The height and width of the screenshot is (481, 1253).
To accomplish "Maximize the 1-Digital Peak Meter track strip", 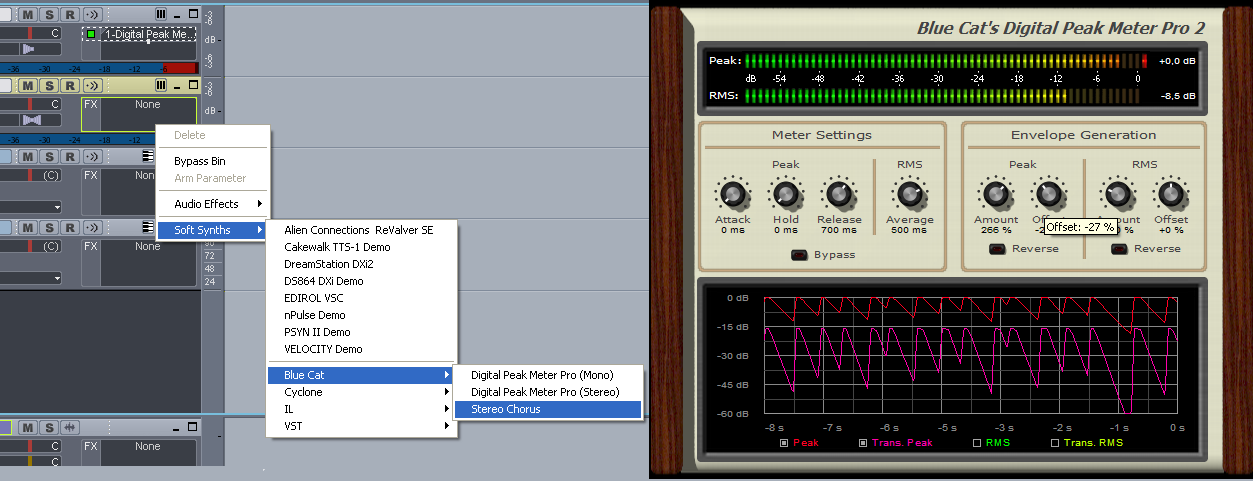I will point(192,15).
